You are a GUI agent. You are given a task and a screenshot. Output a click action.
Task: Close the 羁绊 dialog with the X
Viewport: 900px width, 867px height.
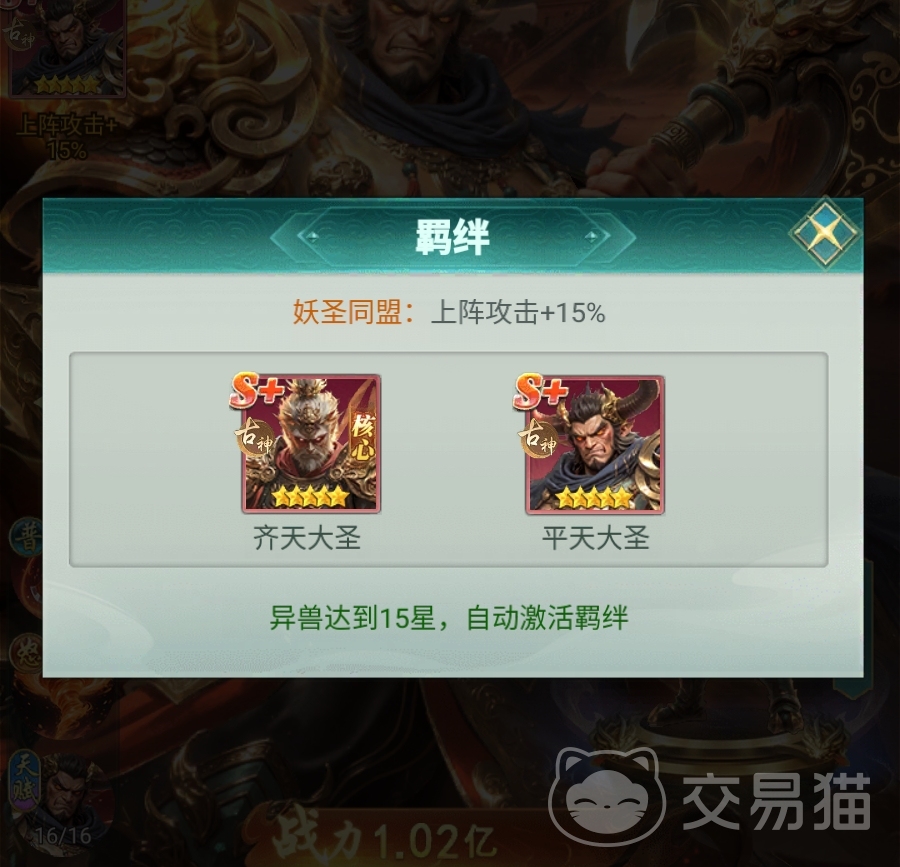825,232
